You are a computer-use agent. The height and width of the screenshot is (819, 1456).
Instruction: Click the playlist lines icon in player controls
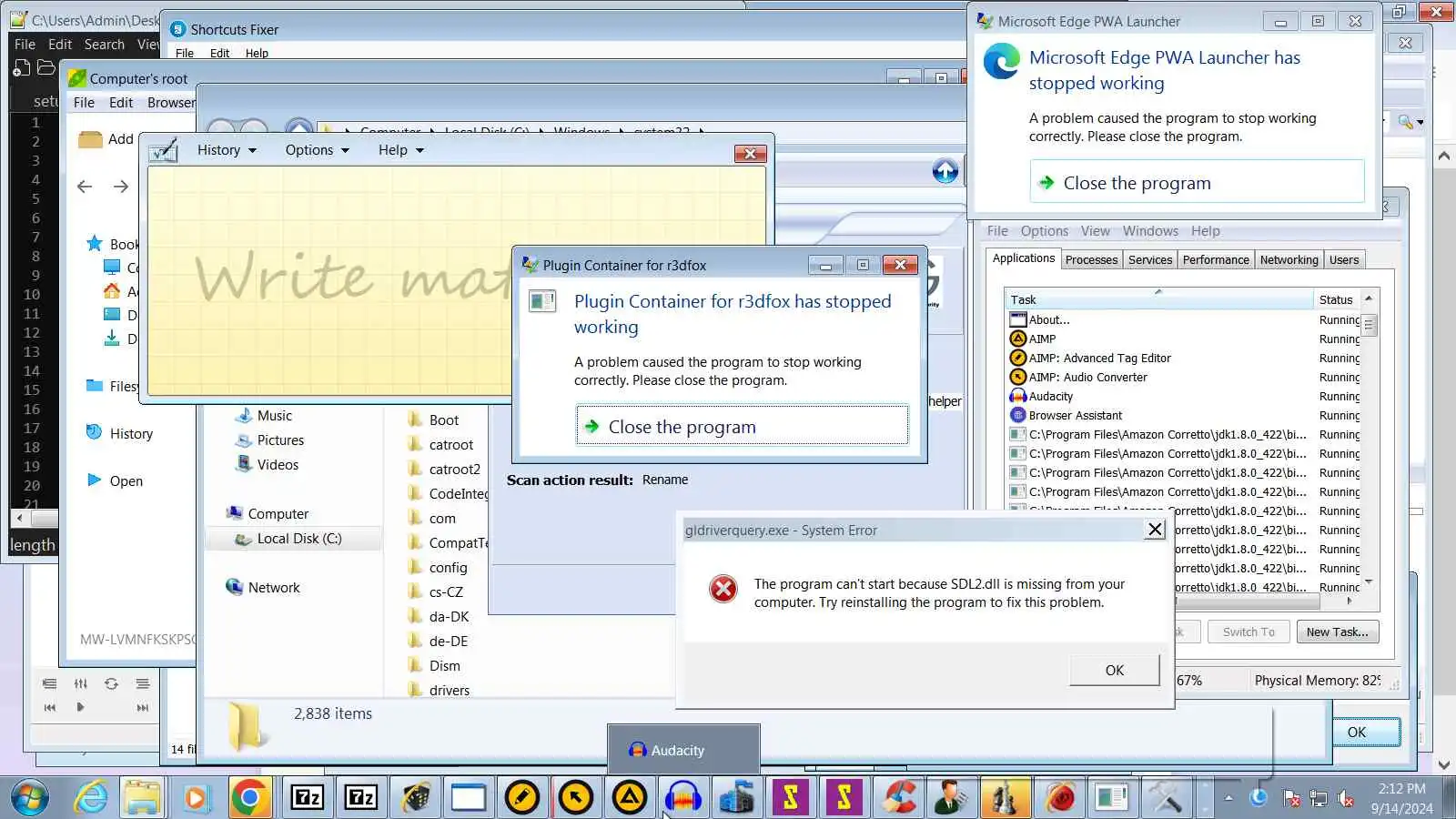tap(142, 683)
